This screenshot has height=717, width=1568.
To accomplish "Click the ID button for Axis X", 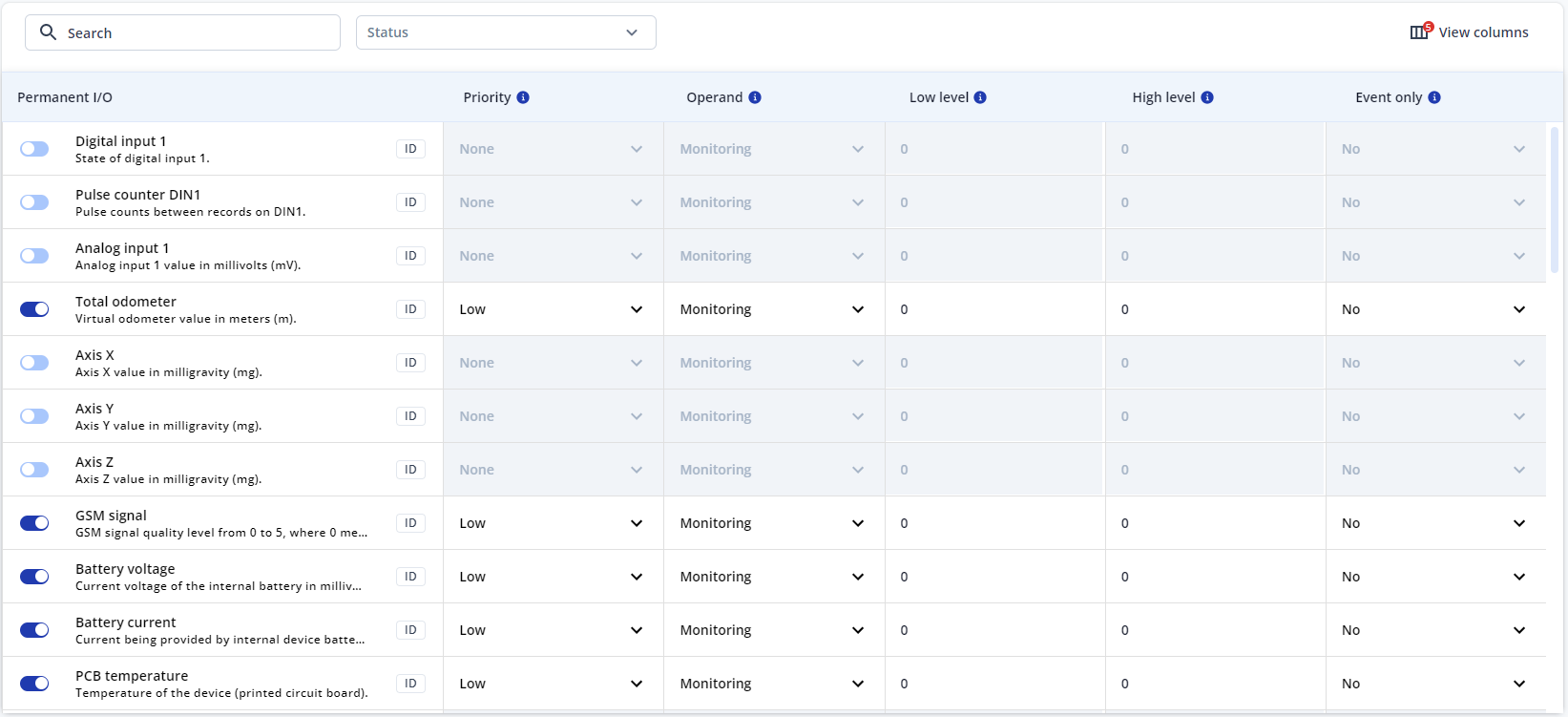I will pos(410,363).
